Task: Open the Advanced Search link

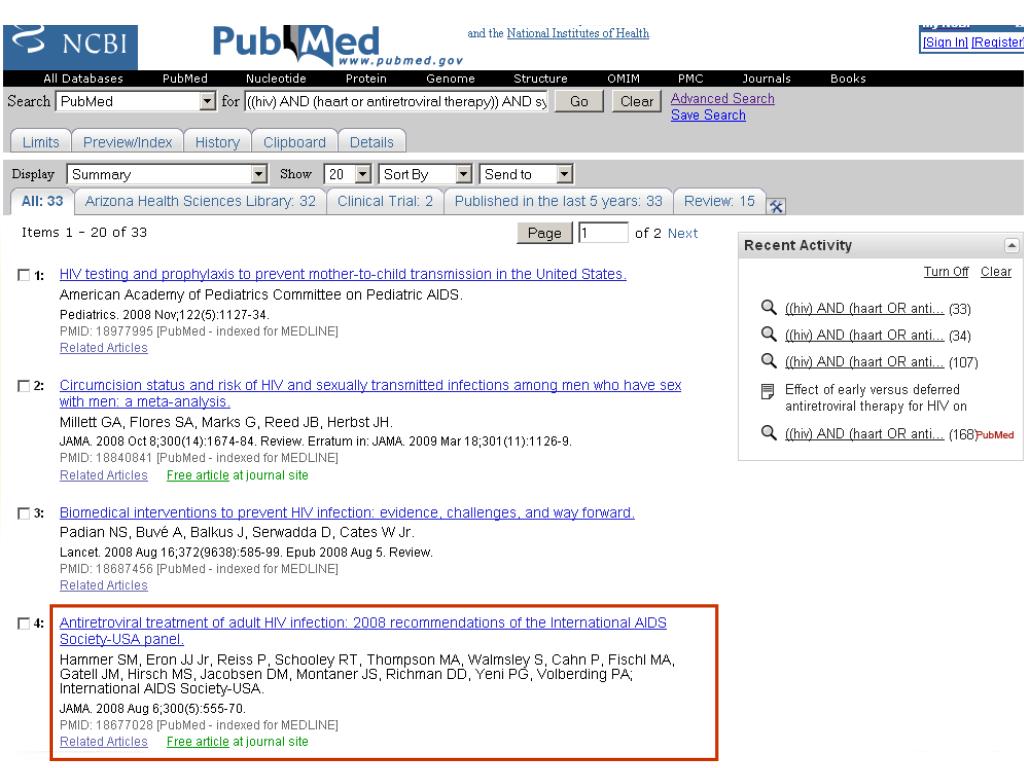Action: (x=722, y=99)
